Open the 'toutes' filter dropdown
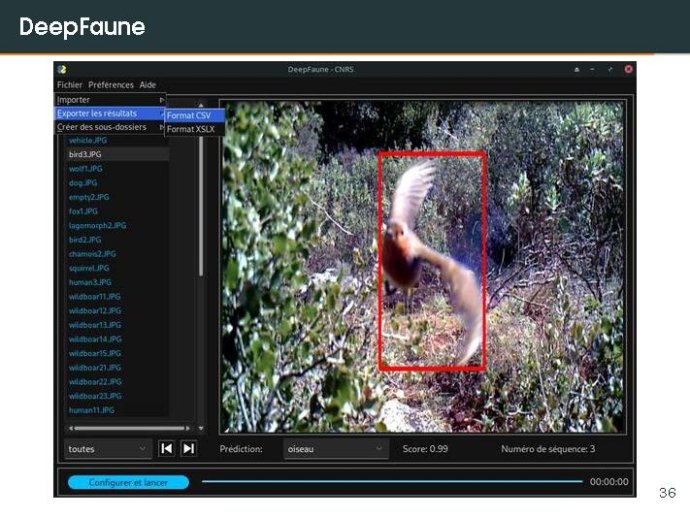Screen dimensions: 690x517 108,449
